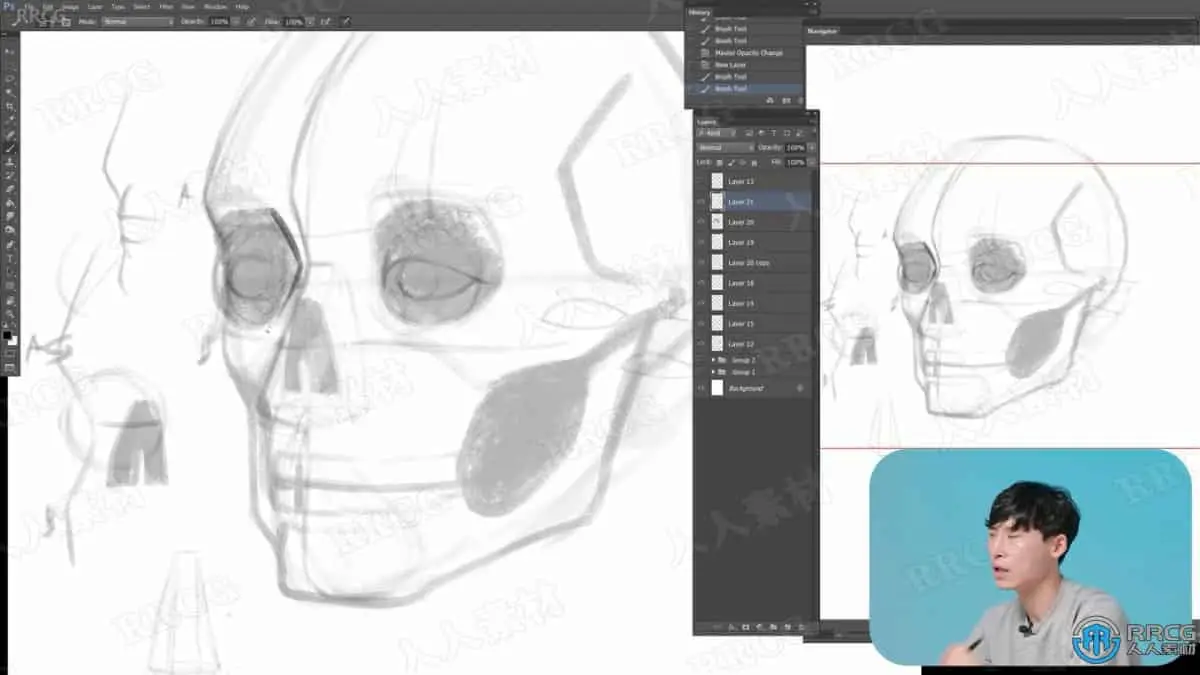Toggle visibility of Layer 12
Image resolution: width=1200 pixels, height=675 pixels.
tap(701, 344)
